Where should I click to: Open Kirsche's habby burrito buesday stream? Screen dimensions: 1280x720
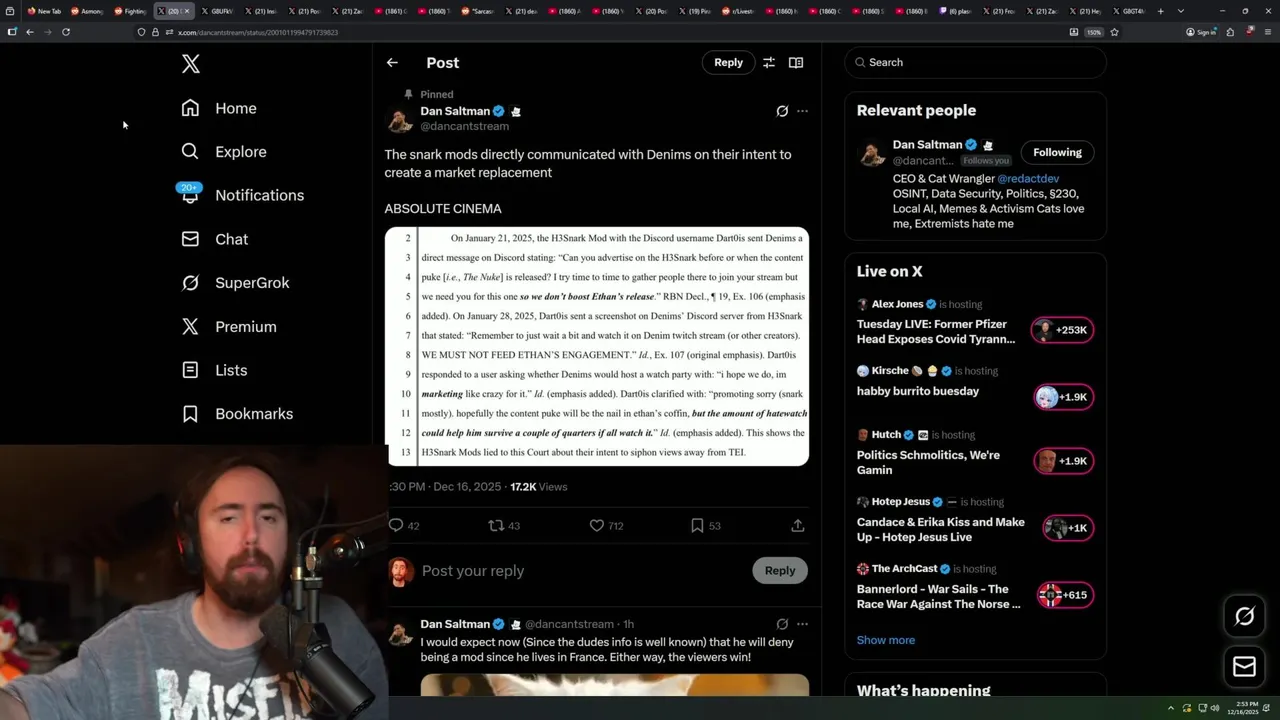(918, 391)
